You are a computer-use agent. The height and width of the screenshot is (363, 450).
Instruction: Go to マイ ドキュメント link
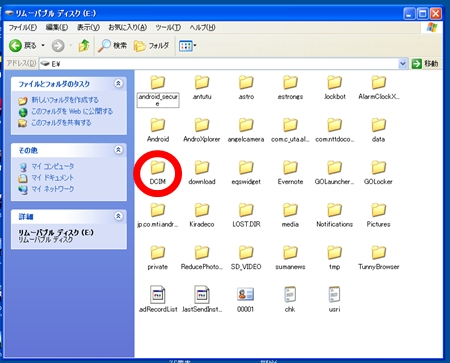[52, 178]
